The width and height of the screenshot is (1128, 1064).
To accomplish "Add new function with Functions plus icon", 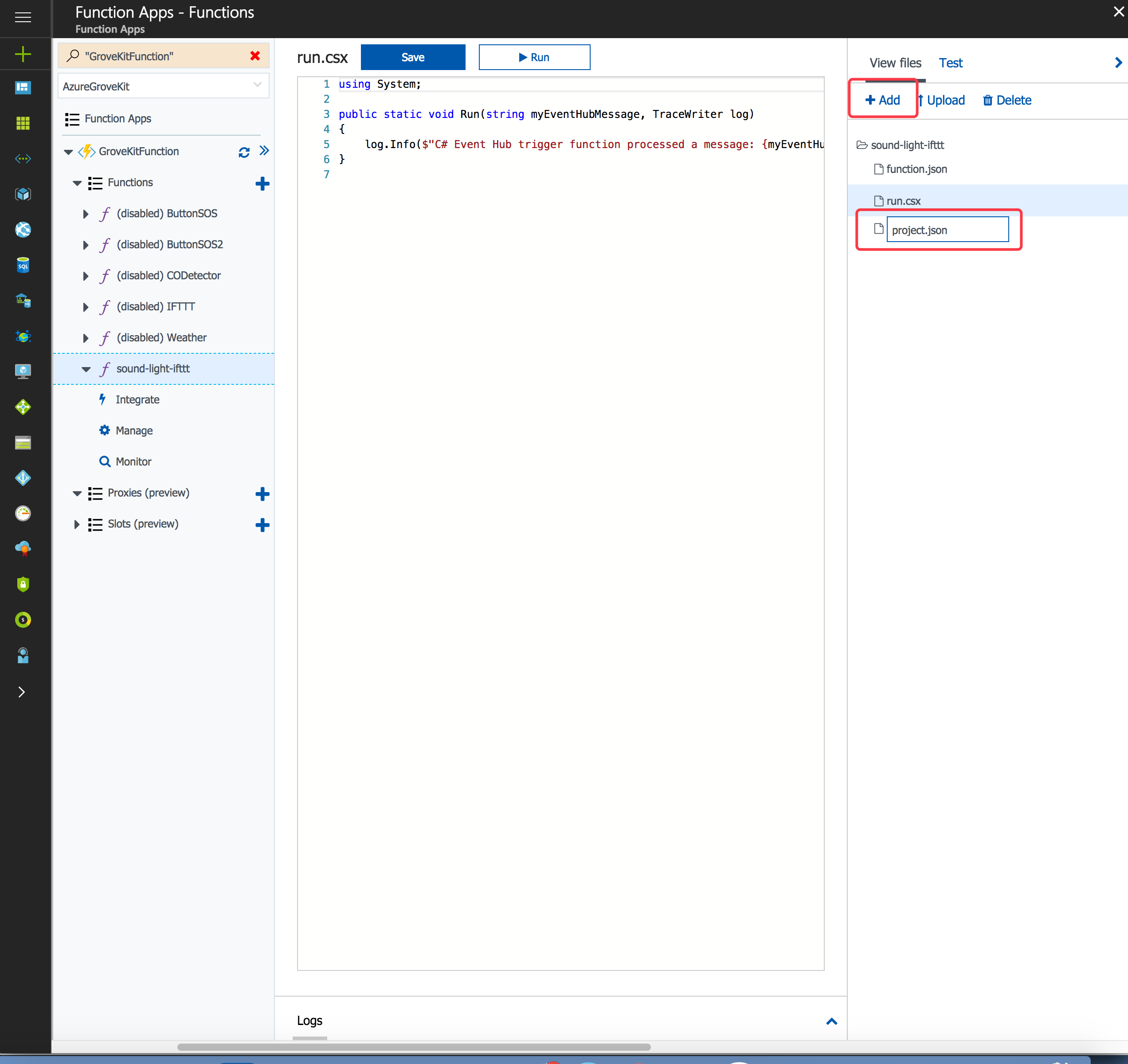I will coord(262,183).
